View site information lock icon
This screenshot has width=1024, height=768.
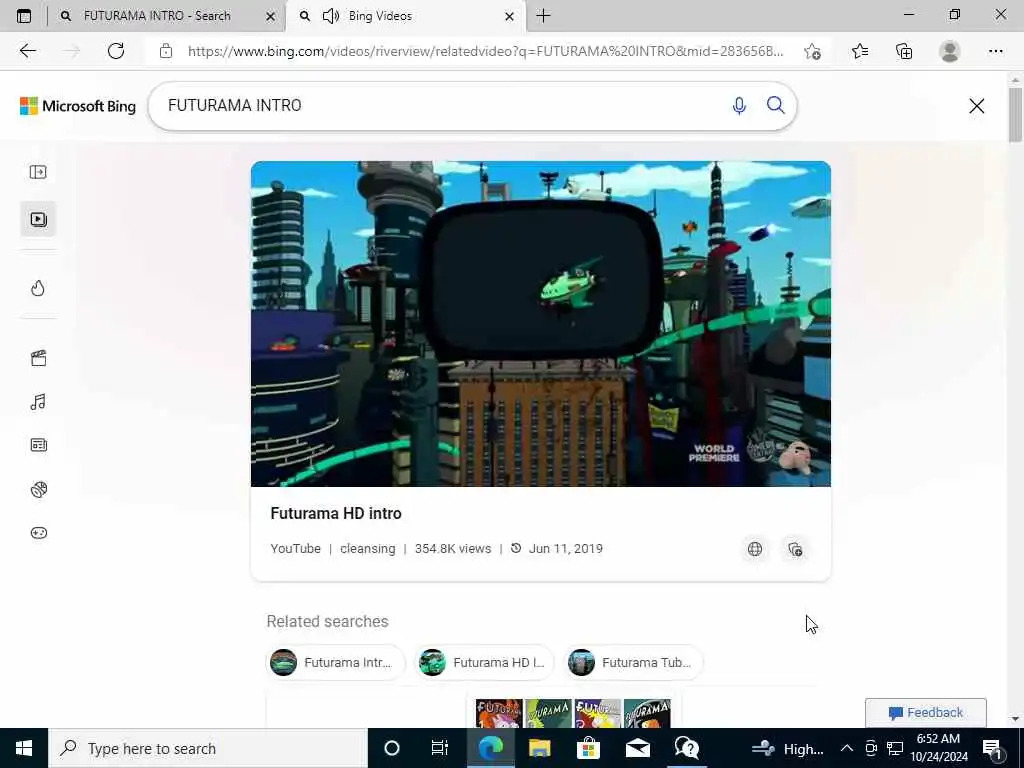coord(166,51)
